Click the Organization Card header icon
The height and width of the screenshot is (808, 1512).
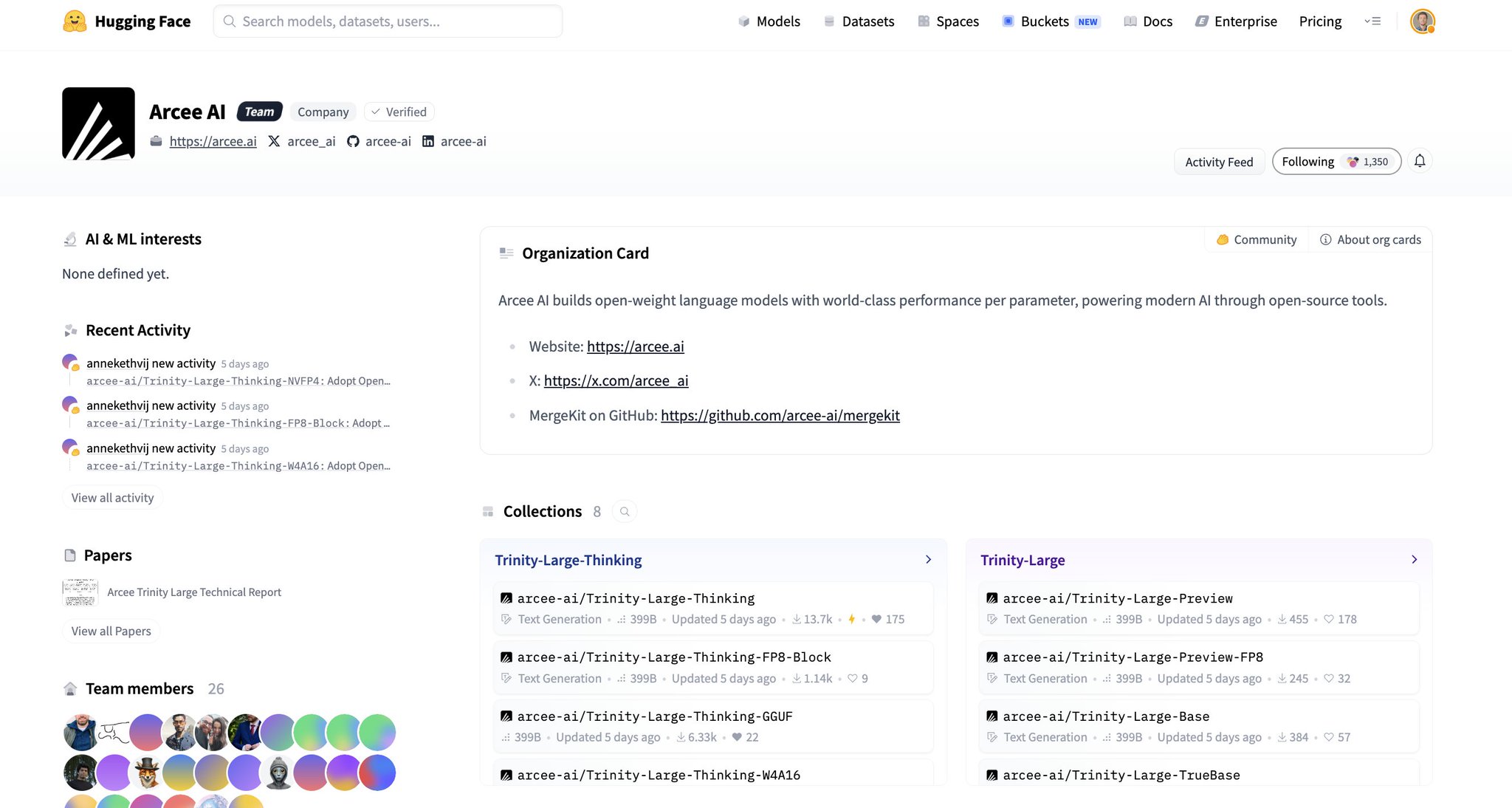[x=506, y=253]
